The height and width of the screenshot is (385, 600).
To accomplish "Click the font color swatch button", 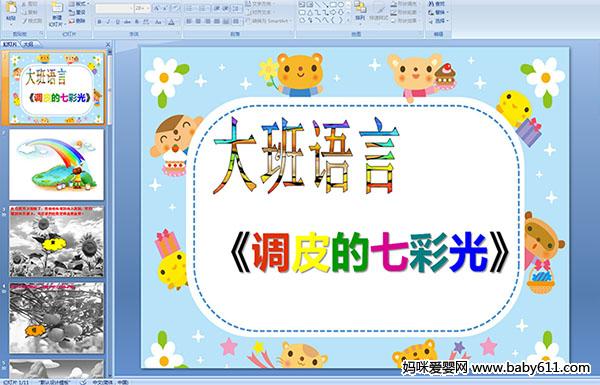I will point(171,22).
